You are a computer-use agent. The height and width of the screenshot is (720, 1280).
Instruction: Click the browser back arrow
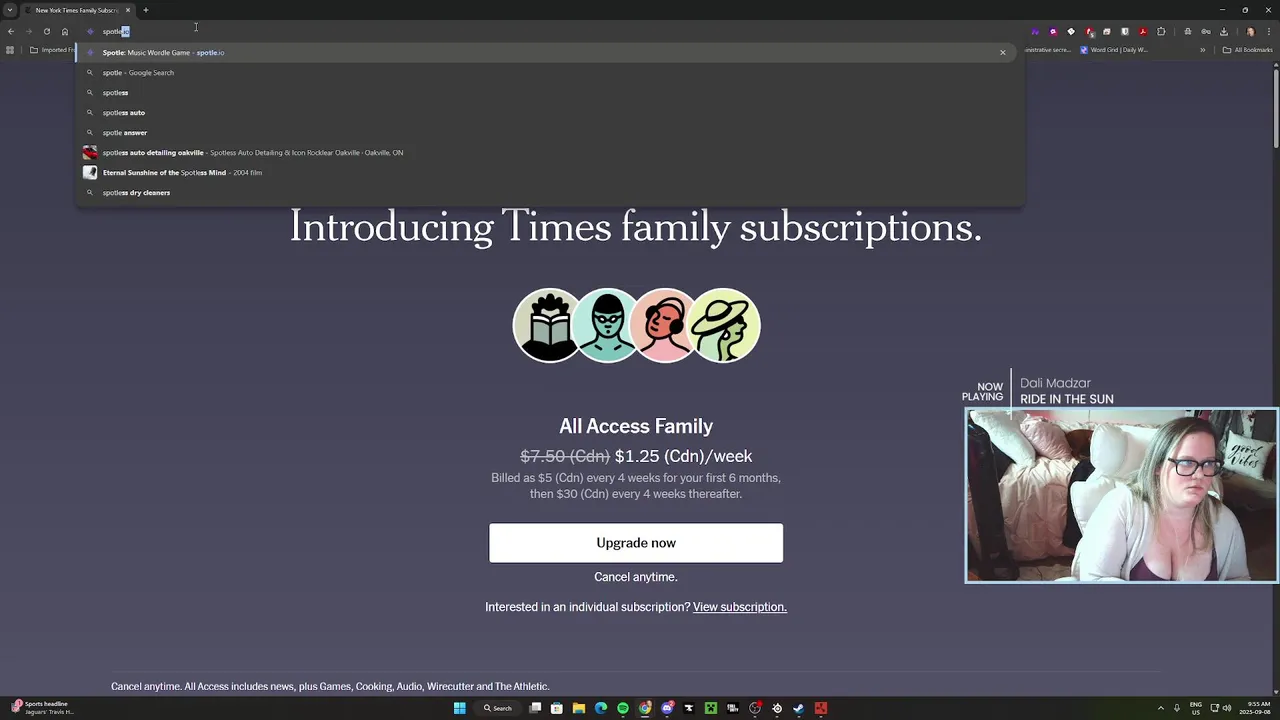tap(11, 31)
